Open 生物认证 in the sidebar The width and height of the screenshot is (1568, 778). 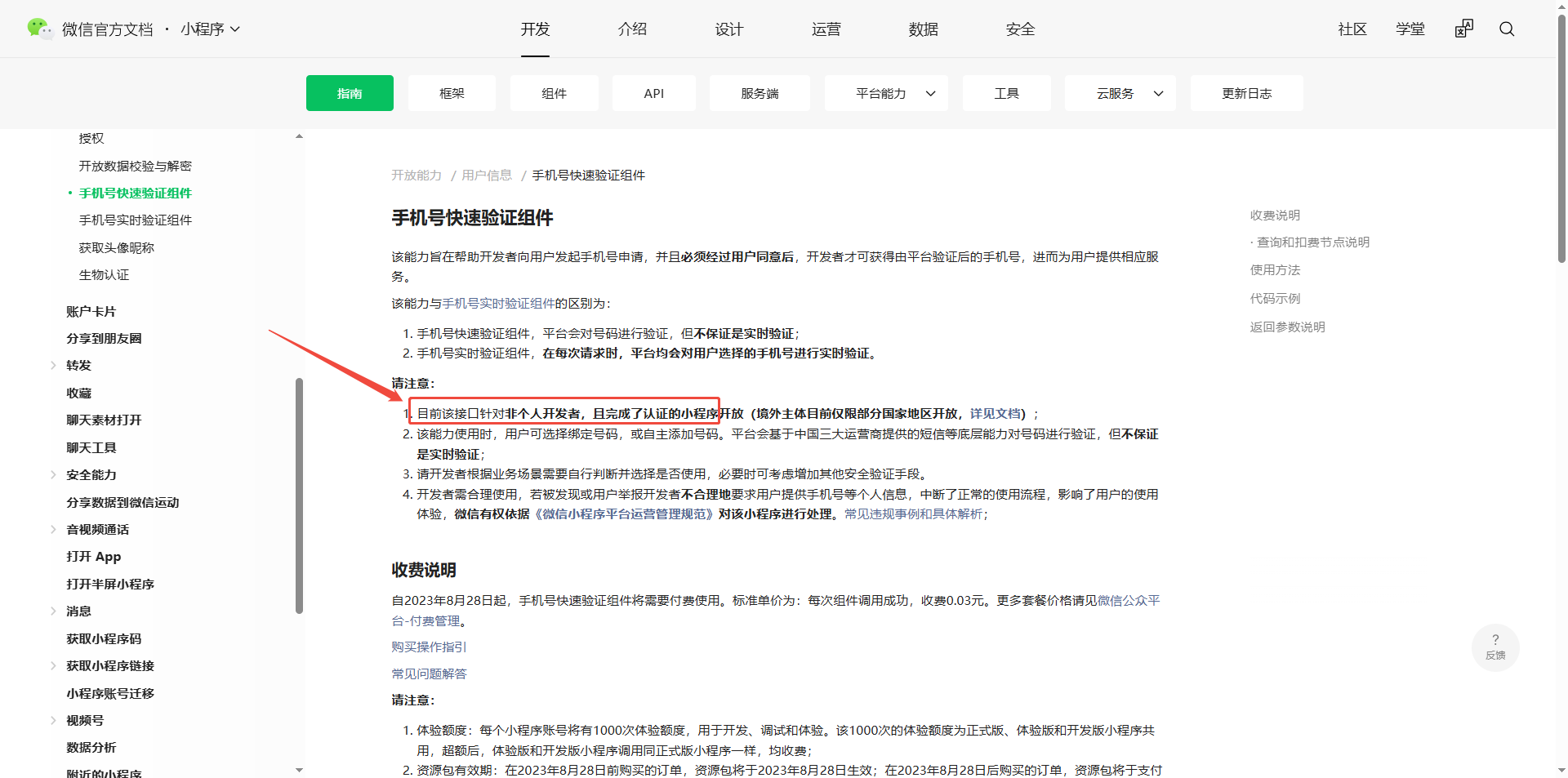[104, 275]
